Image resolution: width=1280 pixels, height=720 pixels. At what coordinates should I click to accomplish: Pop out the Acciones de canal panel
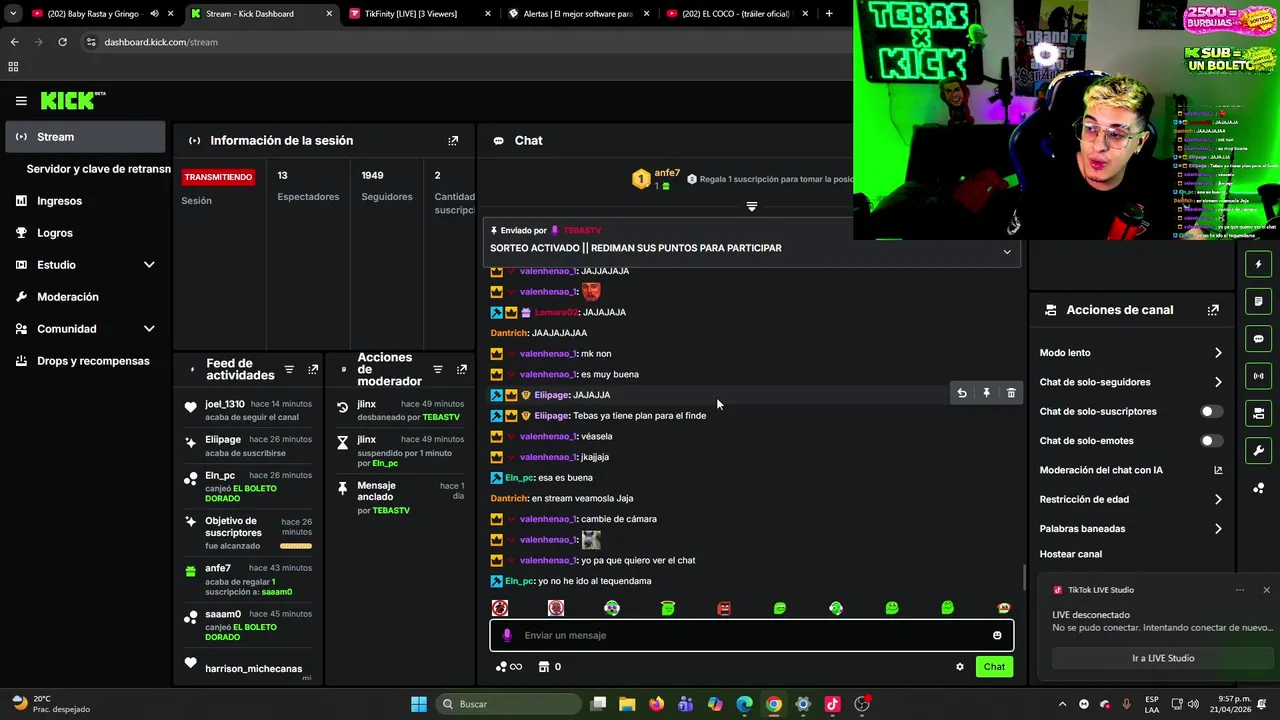pyautogui.click(x=1213, y=310)
